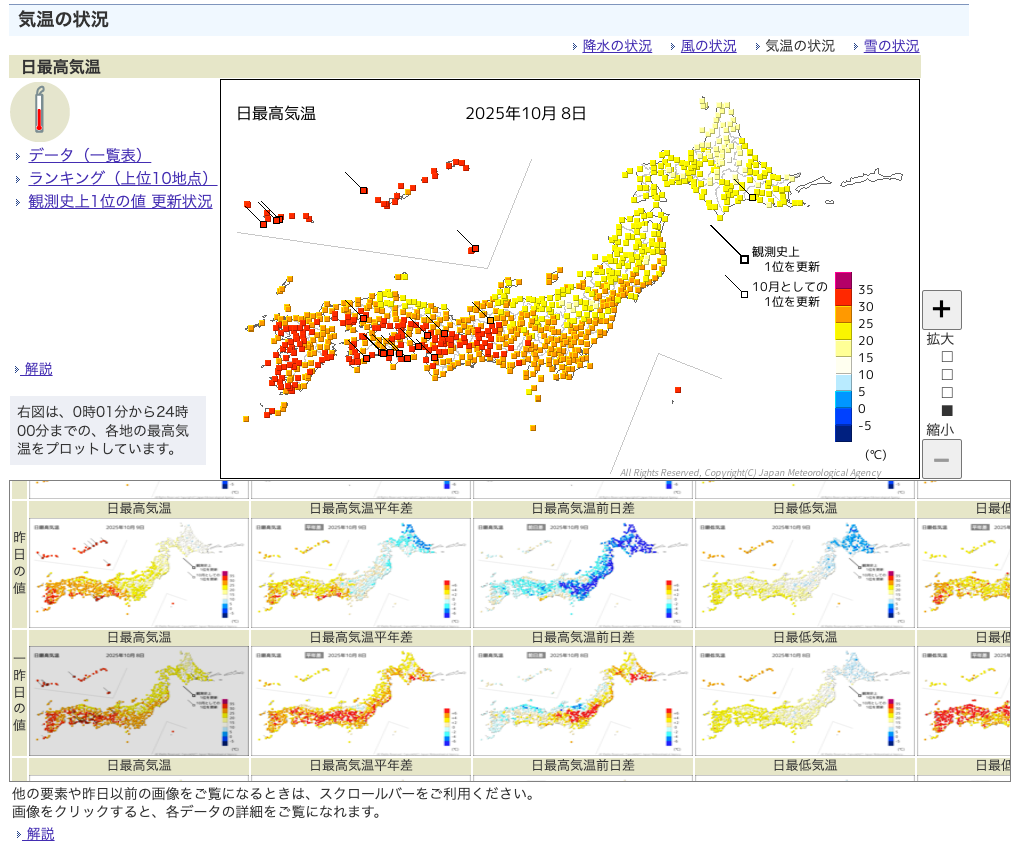Open 観測史上1位の値 更新状況 link
1023x852 pixels.
pos(120,201)
